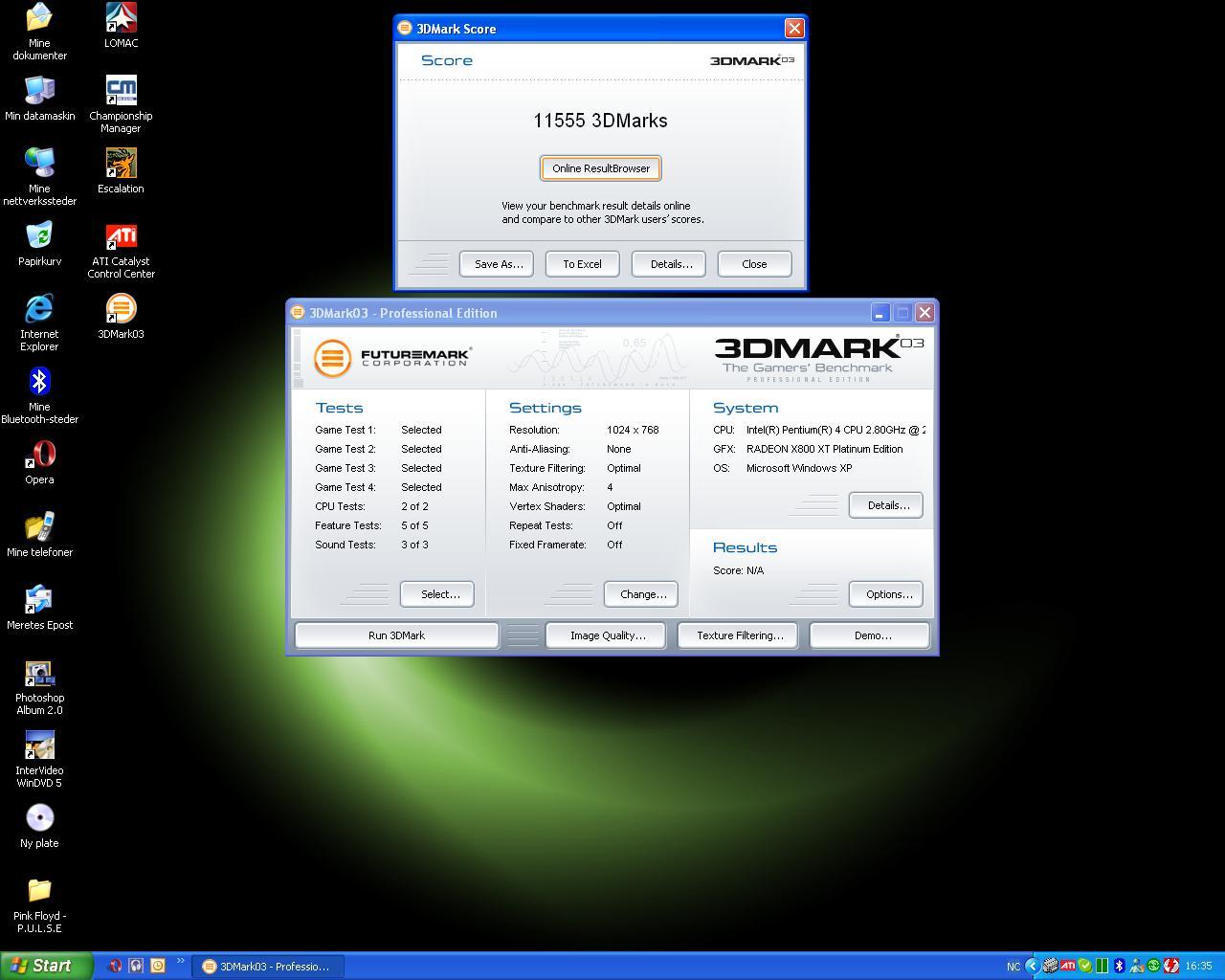Open Image Quality... tool
The image size is (1225, 980).
pyautogui.click(x=606, y=635)
